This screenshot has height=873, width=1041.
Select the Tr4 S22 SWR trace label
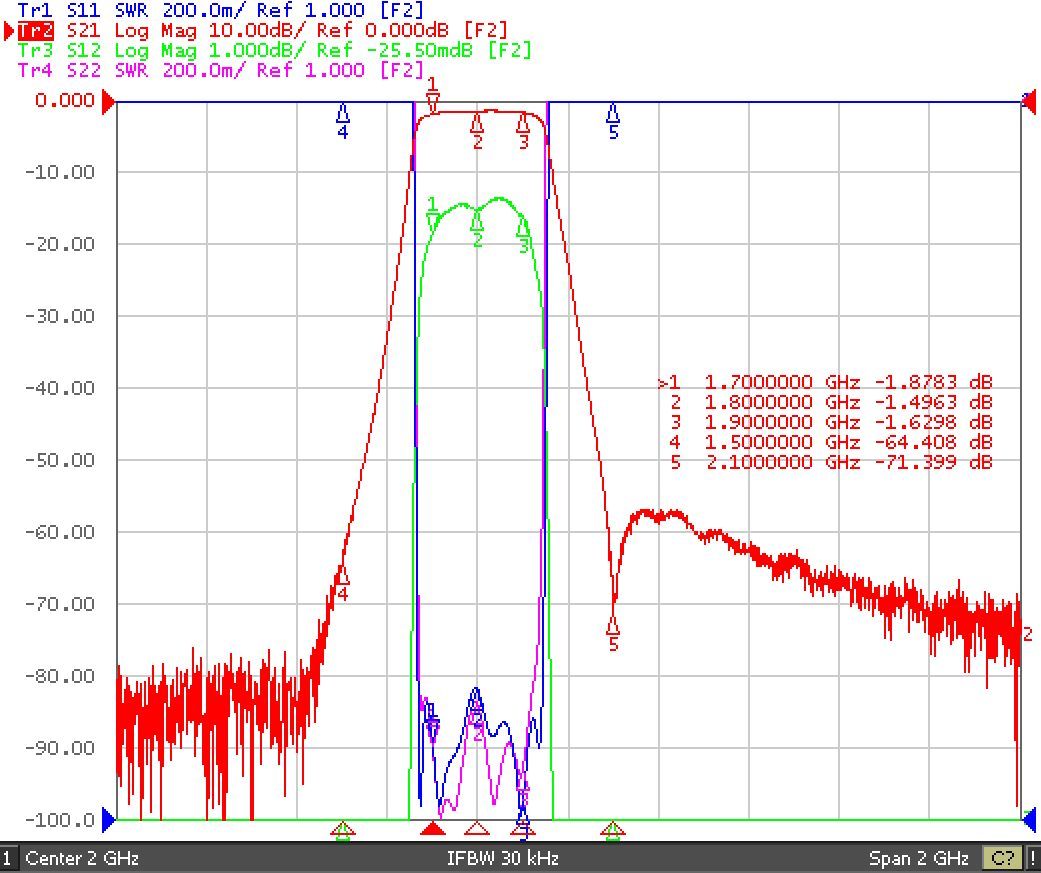click(220, 70)
